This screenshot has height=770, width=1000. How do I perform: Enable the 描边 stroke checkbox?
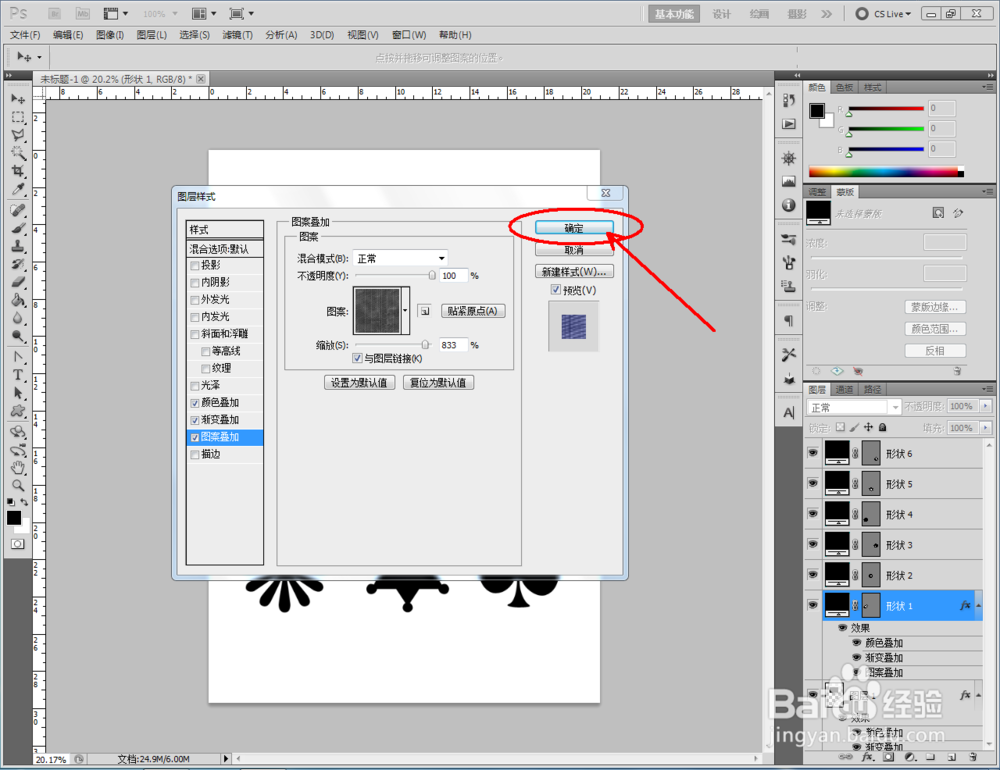coord(195,455)
